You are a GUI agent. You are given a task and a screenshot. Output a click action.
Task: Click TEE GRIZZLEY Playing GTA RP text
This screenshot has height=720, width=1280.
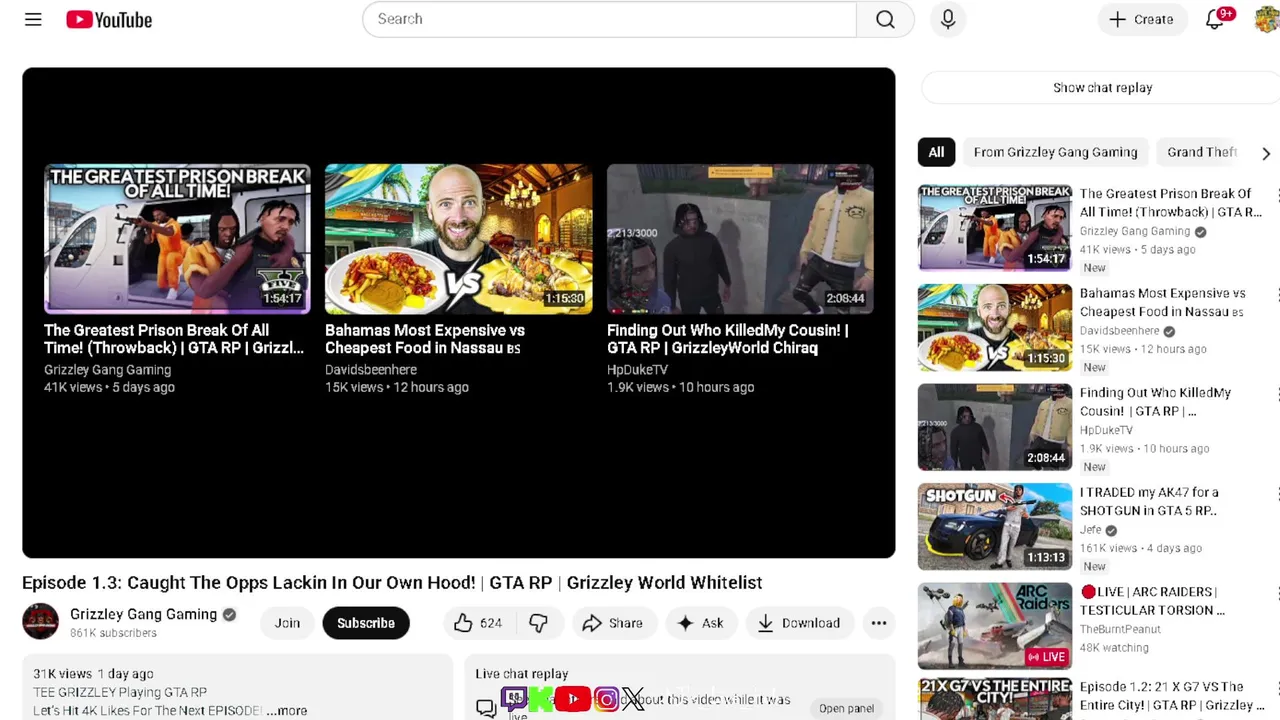(120, 692)
